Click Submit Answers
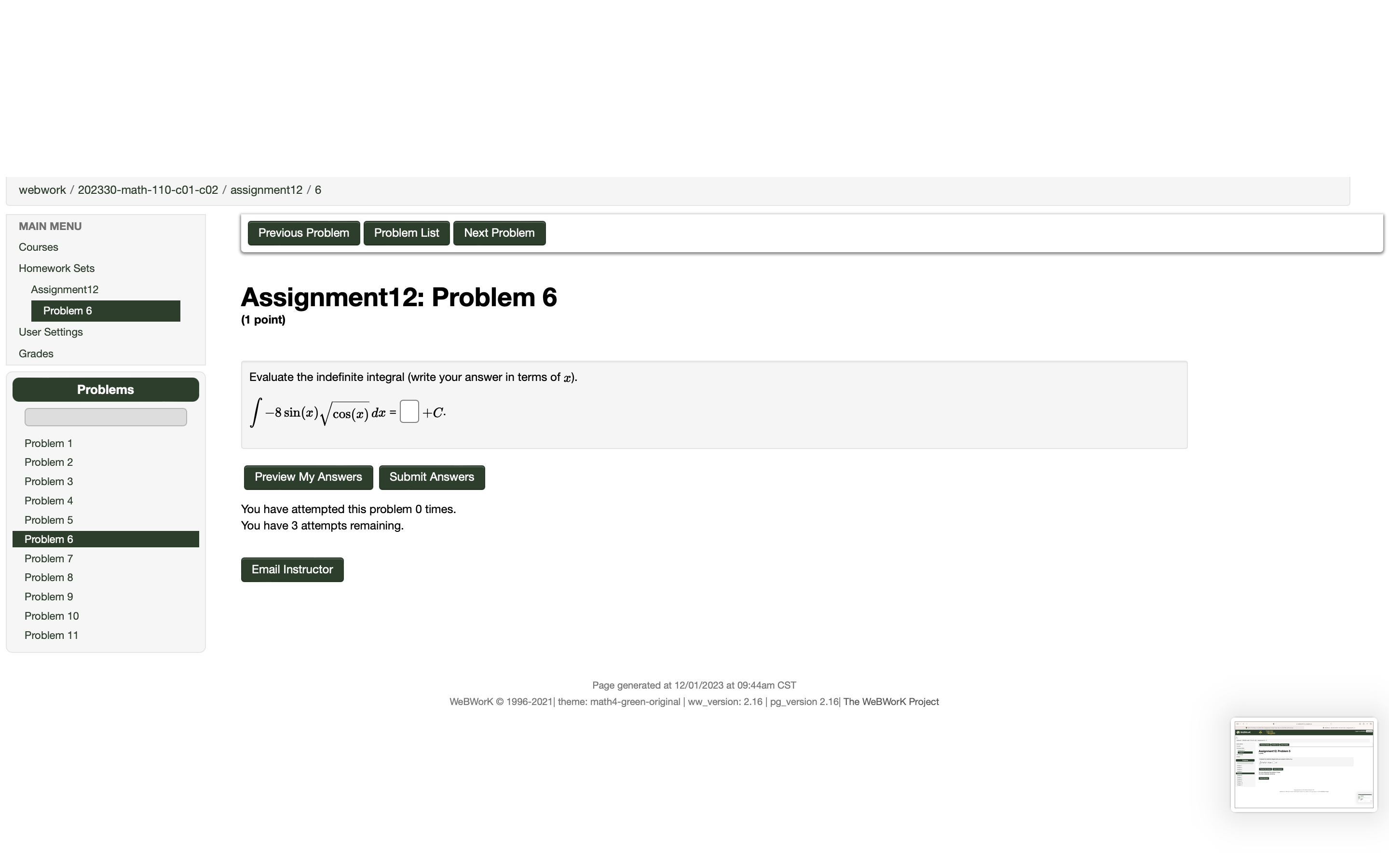The height and width of the screenshot is (868, 1389). 432,477
